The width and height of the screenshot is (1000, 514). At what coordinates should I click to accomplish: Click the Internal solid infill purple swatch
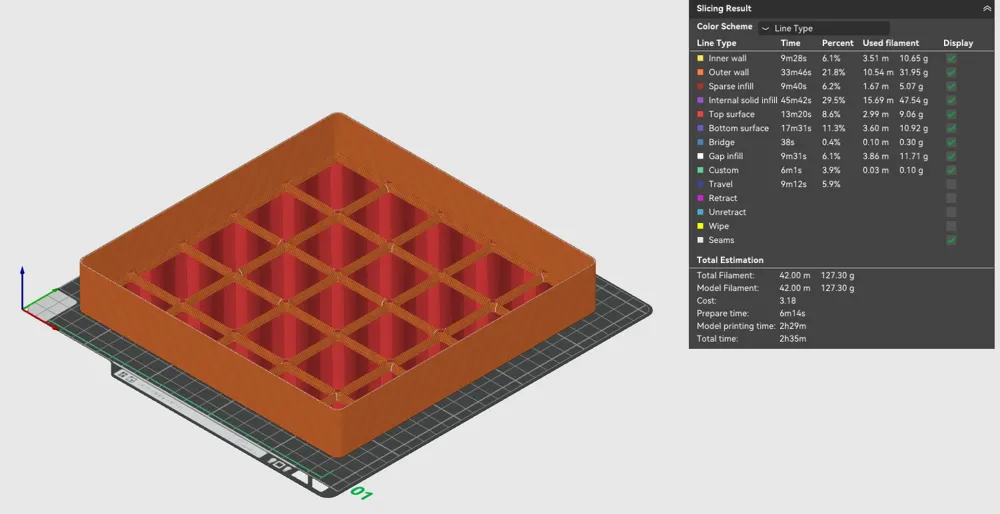[x=700, y=100]
